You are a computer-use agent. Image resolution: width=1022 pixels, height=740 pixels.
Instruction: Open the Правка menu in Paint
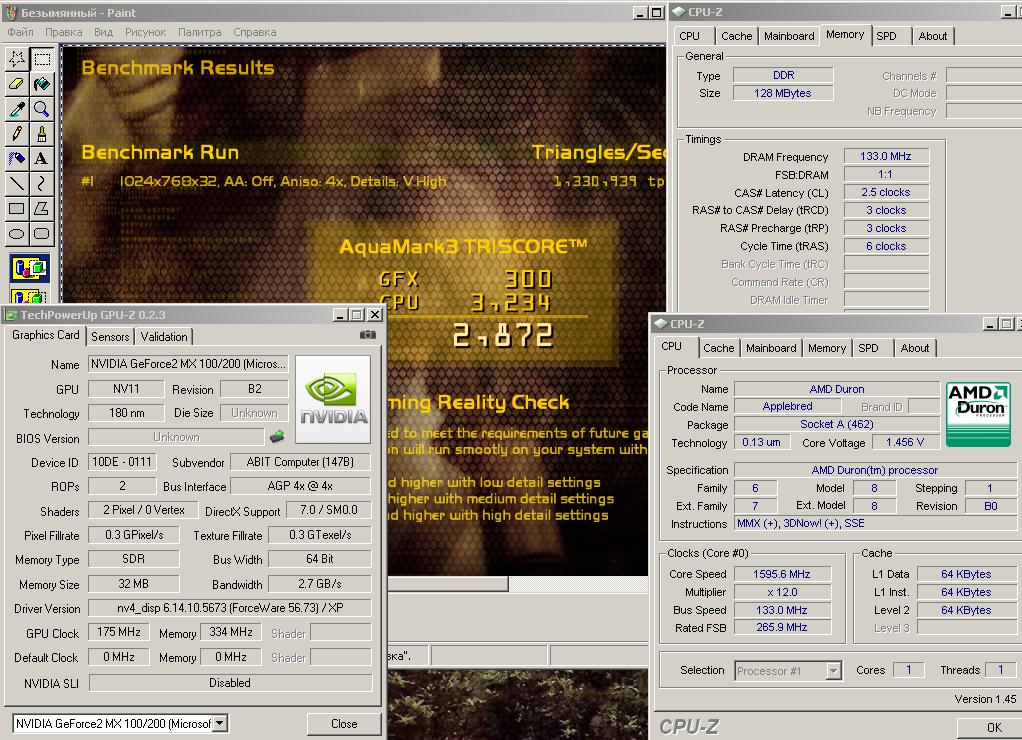(64, 32)
